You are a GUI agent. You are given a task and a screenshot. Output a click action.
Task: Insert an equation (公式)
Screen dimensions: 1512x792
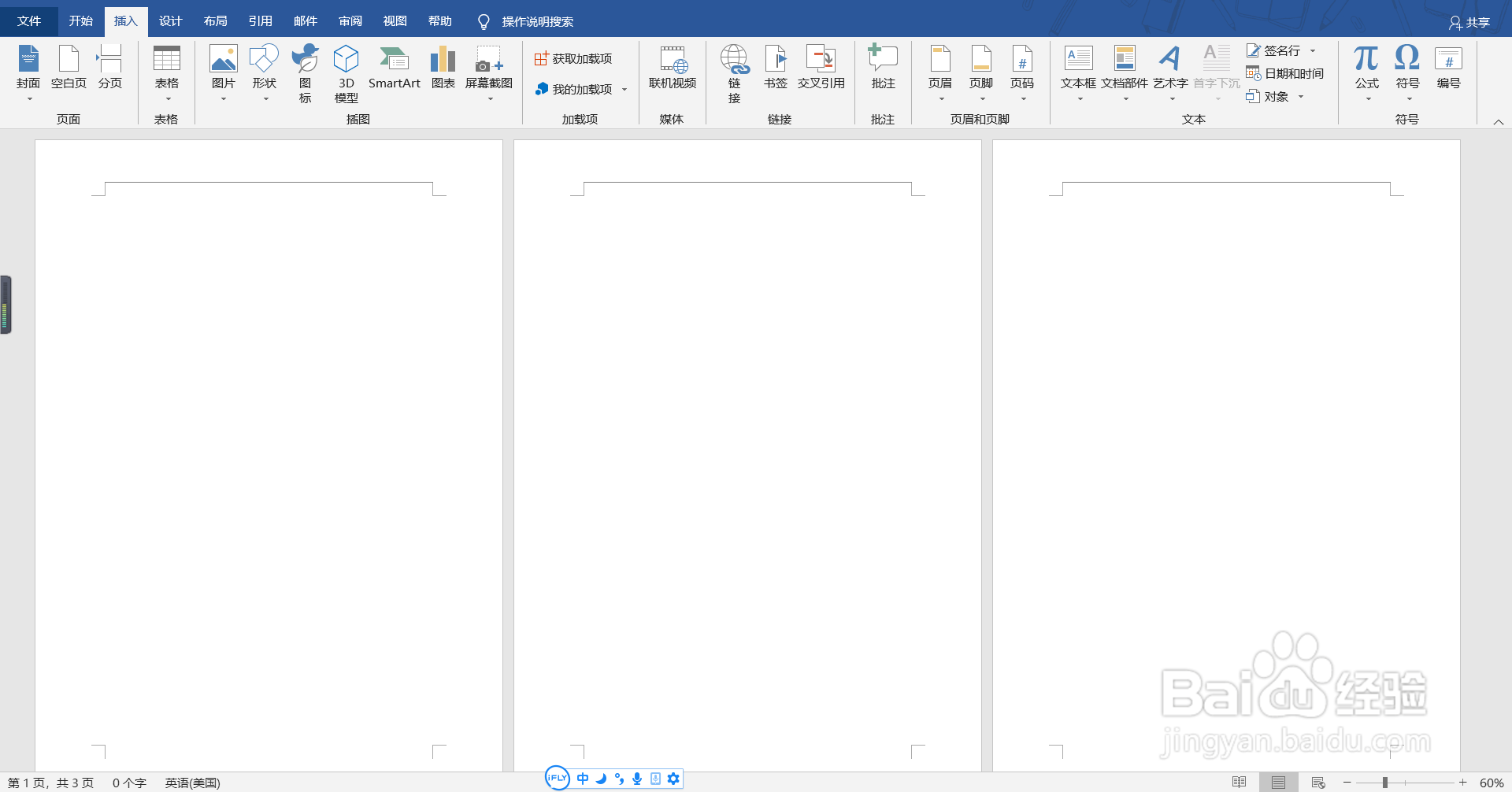(1366, 72)
